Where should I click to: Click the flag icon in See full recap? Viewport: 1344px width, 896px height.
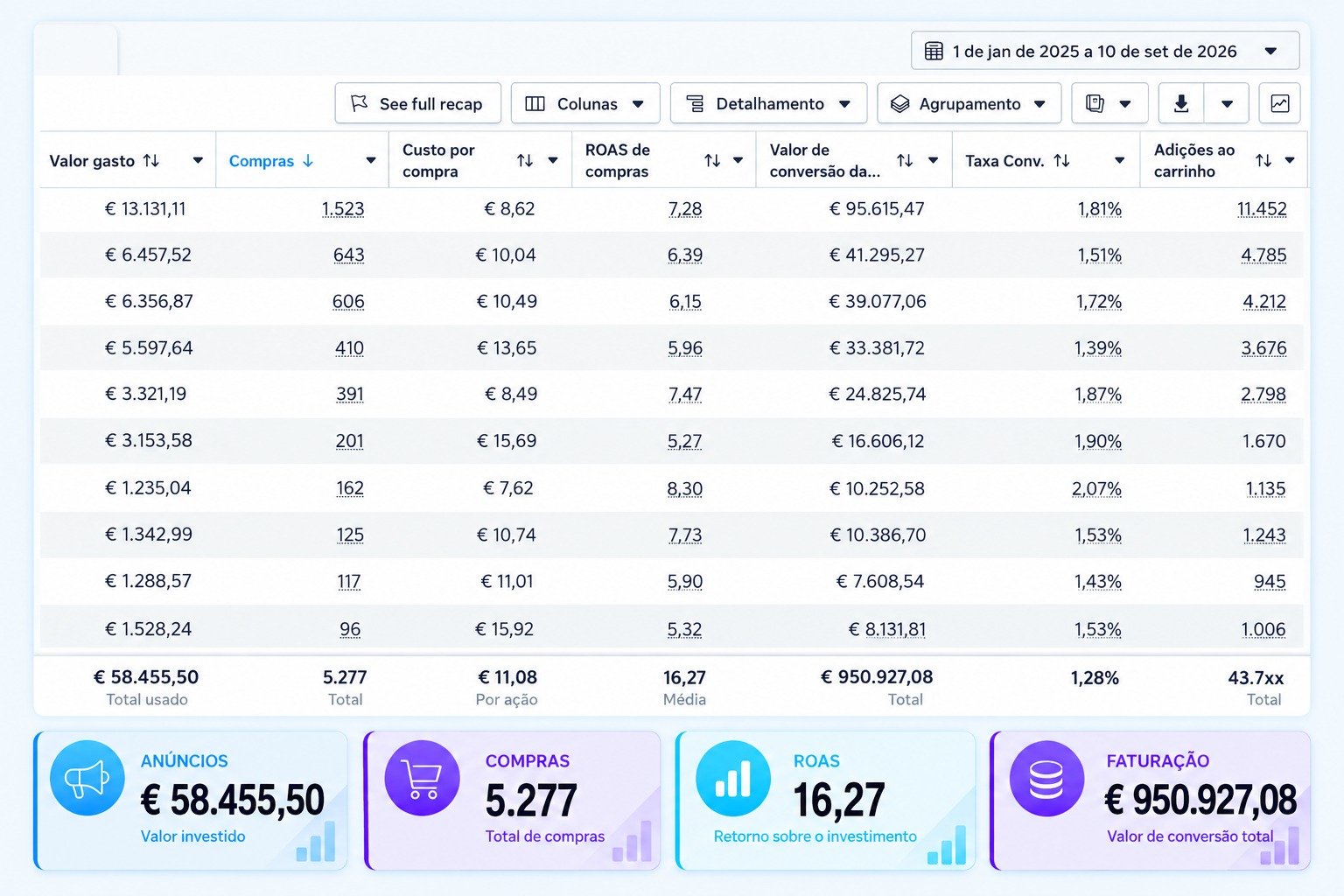click(x=359, y=102)
